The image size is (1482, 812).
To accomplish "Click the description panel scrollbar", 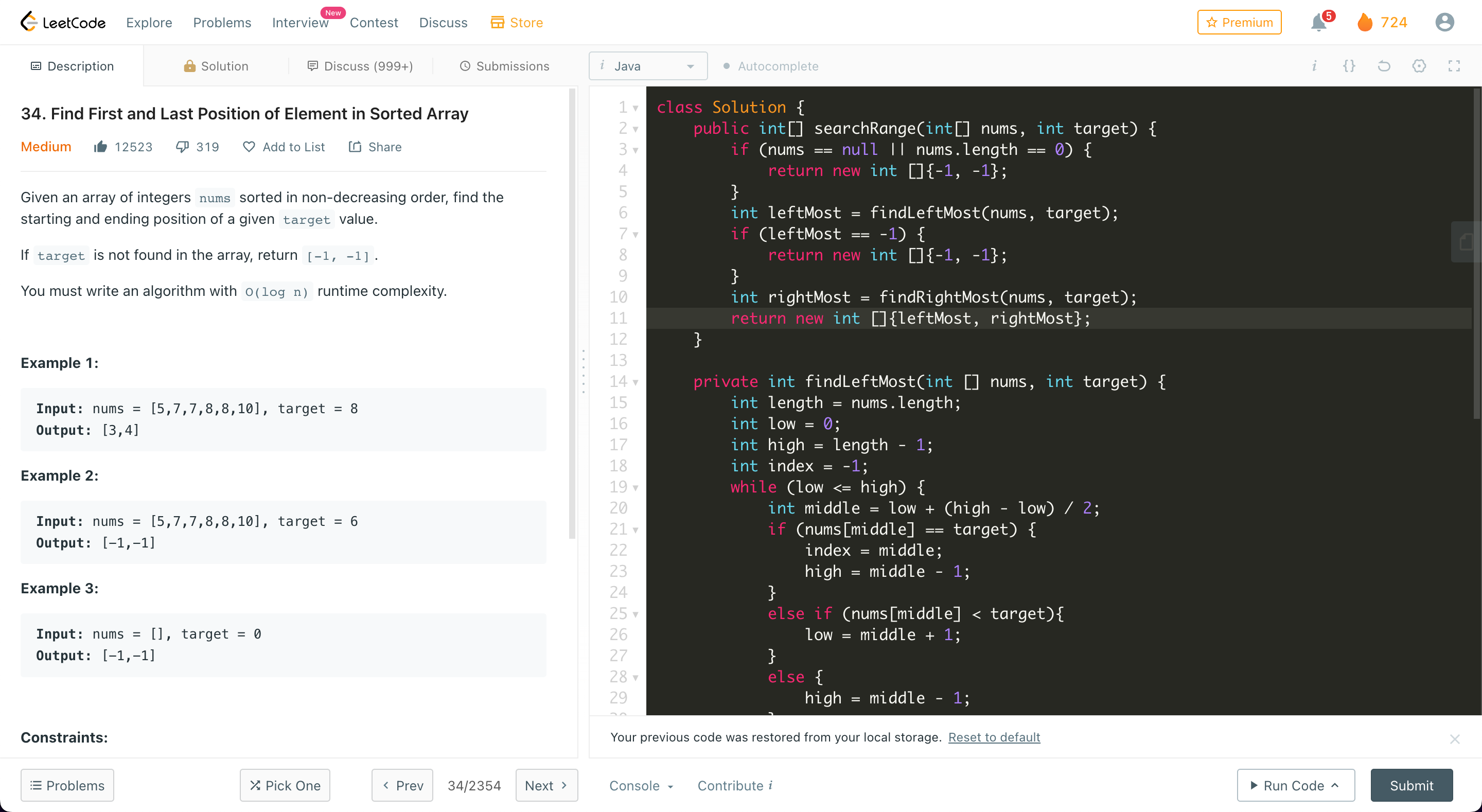I will [x=572, y=314].
